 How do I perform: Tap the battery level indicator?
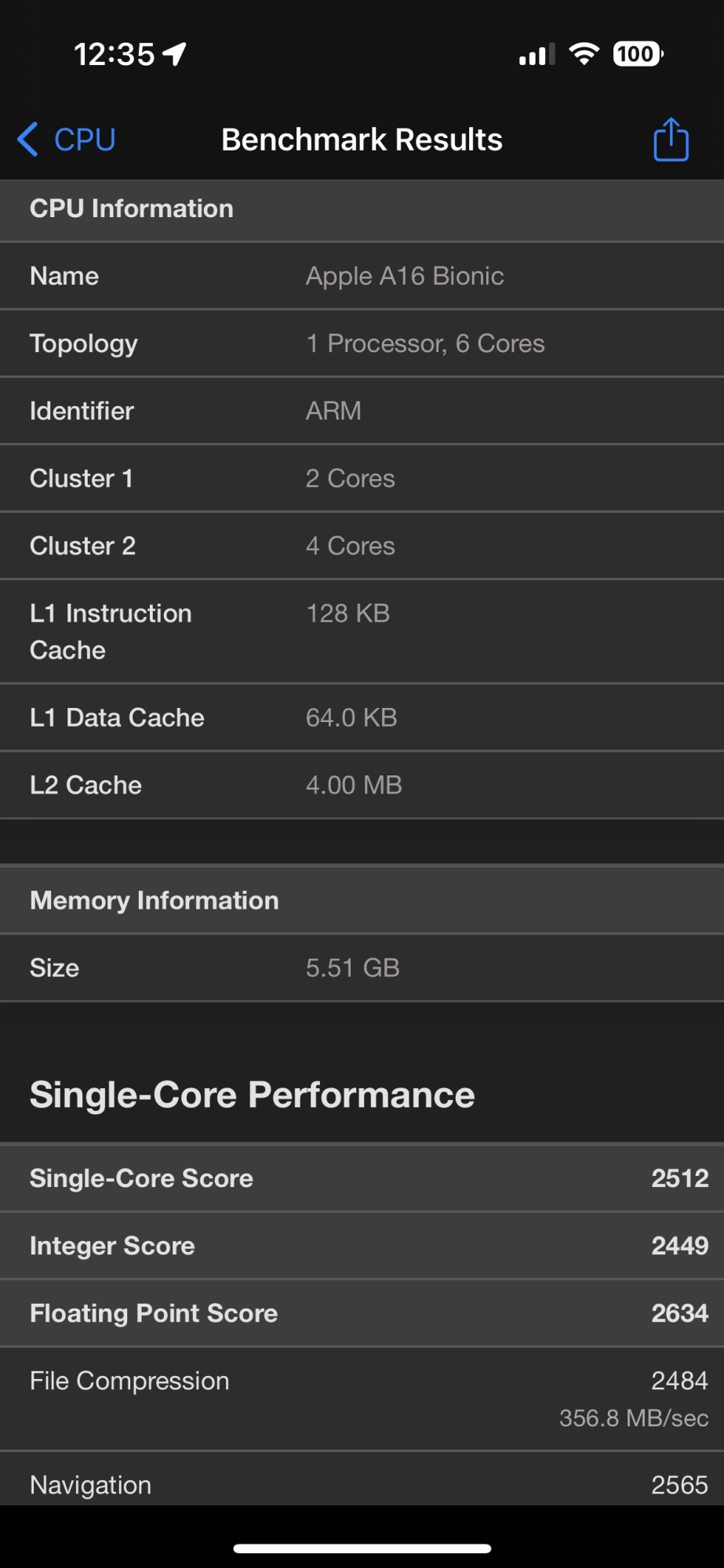tap(638, 53)
